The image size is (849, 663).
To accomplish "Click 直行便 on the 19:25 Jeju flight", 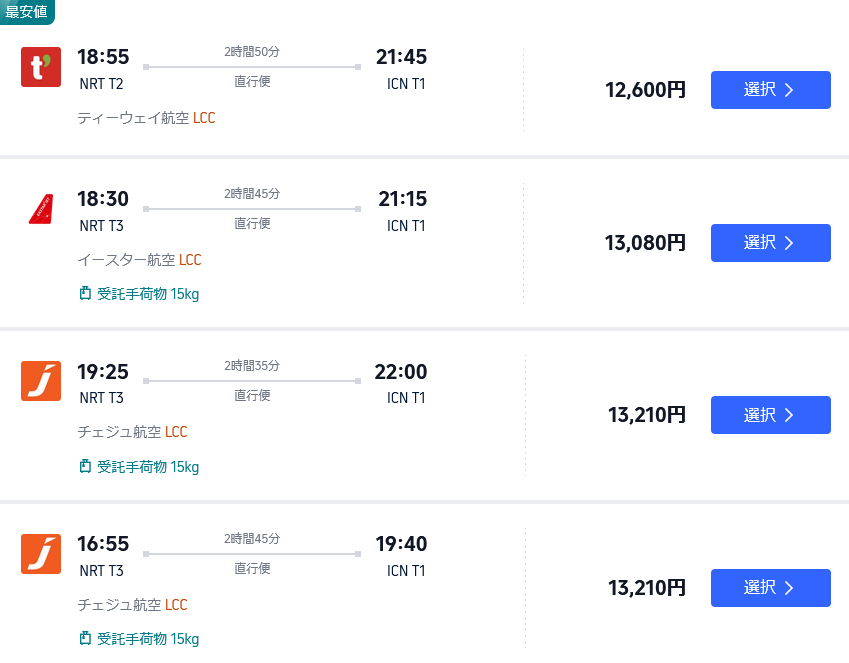I will (x=251, y=395).
